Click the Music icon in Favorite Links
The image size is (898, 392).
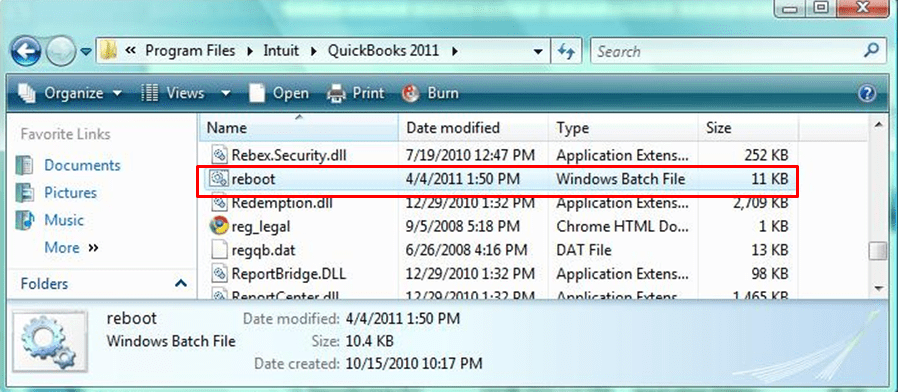coord(24,220)
